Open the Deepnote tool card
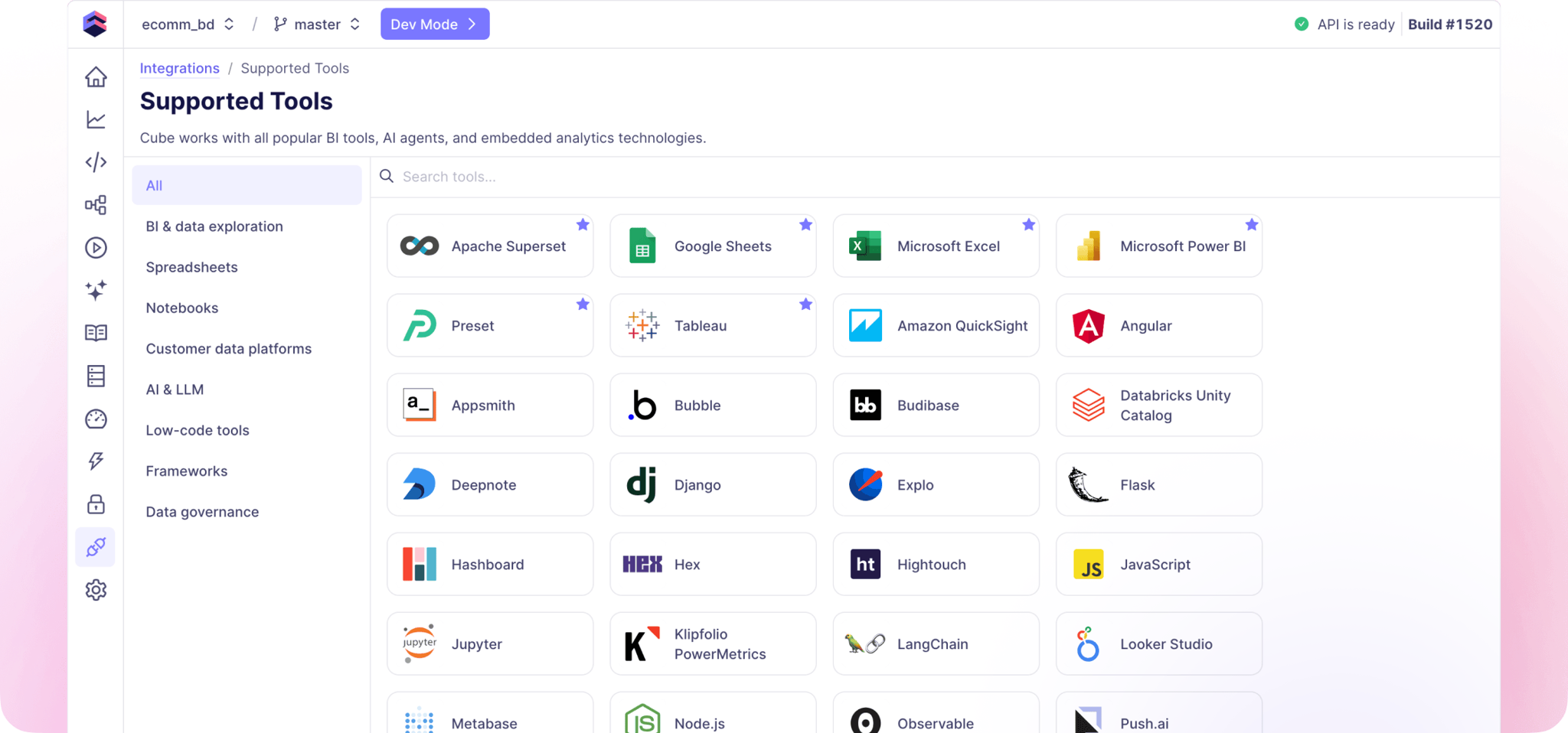Viewport: 1568px width, 733px height. pos(490,484)
